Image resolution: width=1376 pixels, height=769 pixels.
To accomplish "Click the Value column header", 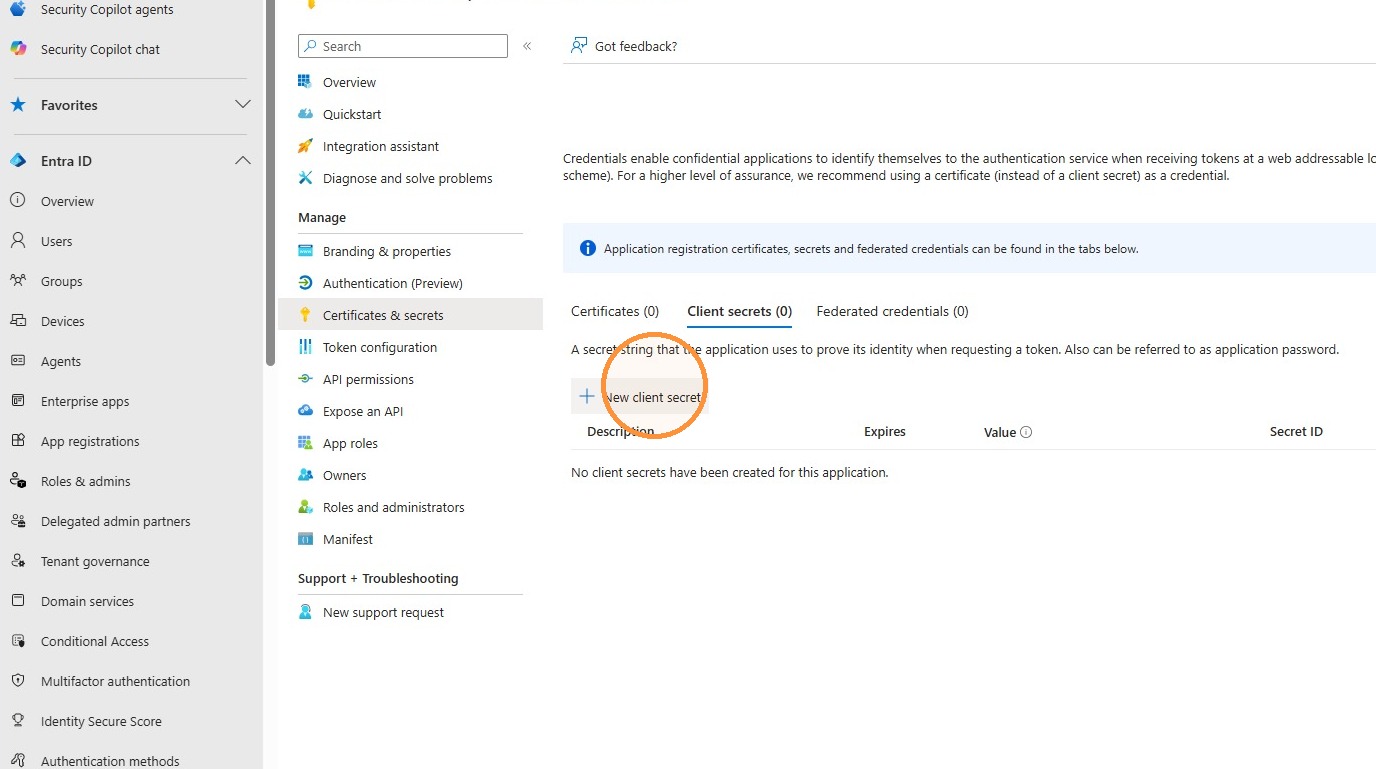I will [999, 432].
